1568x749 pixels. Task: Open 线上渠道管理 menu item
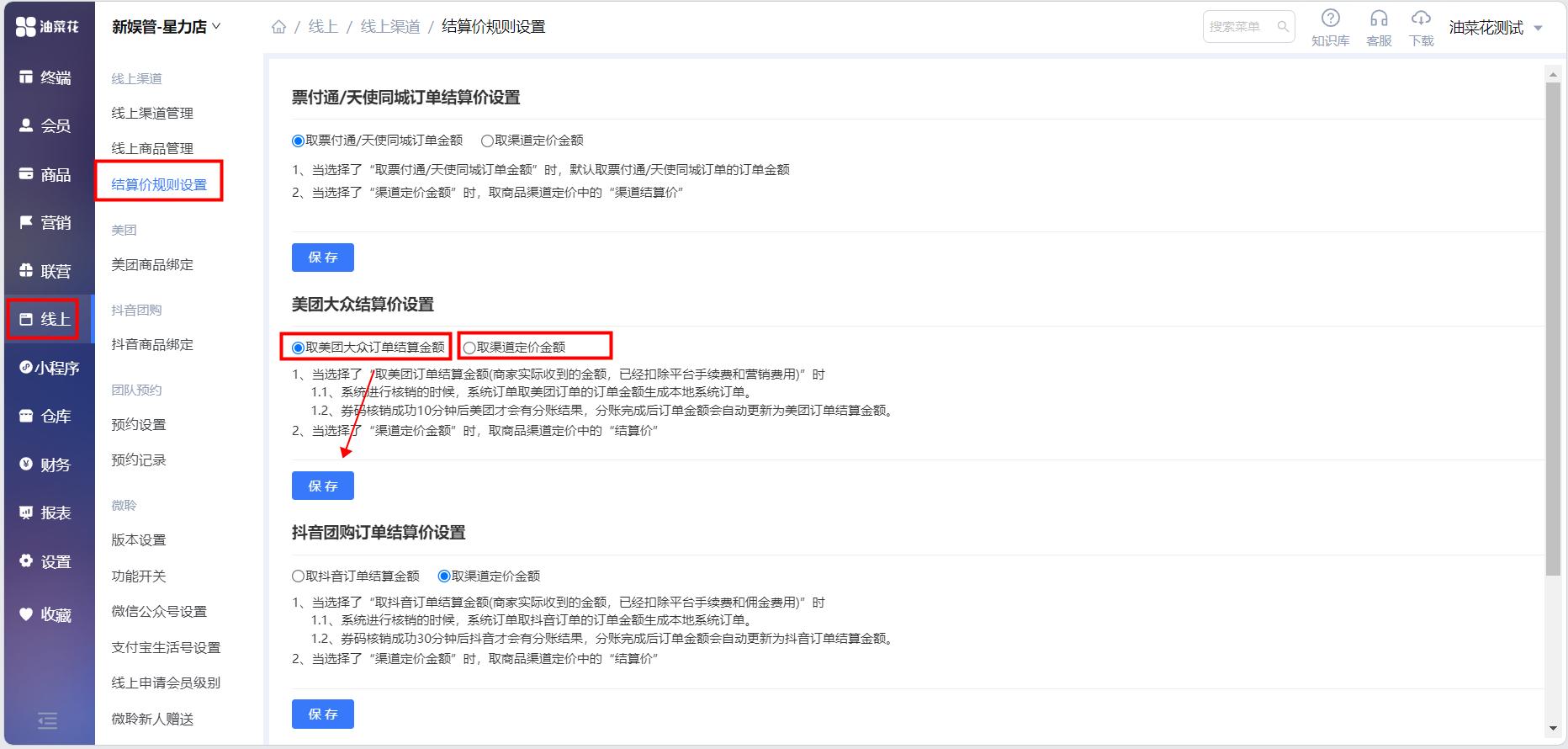click(x=152, y=113)
